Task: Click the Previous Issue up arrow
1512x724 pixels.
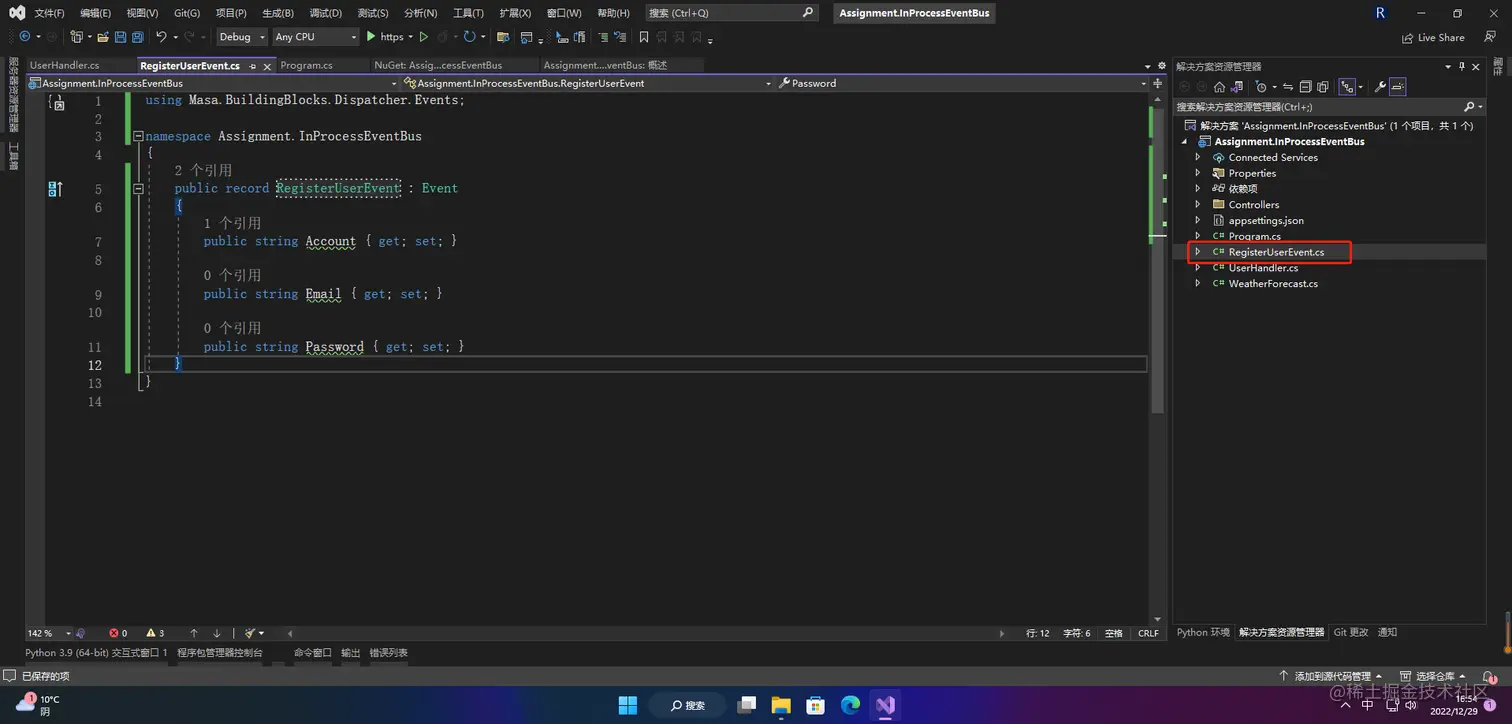Action: (x=194, y=633)
